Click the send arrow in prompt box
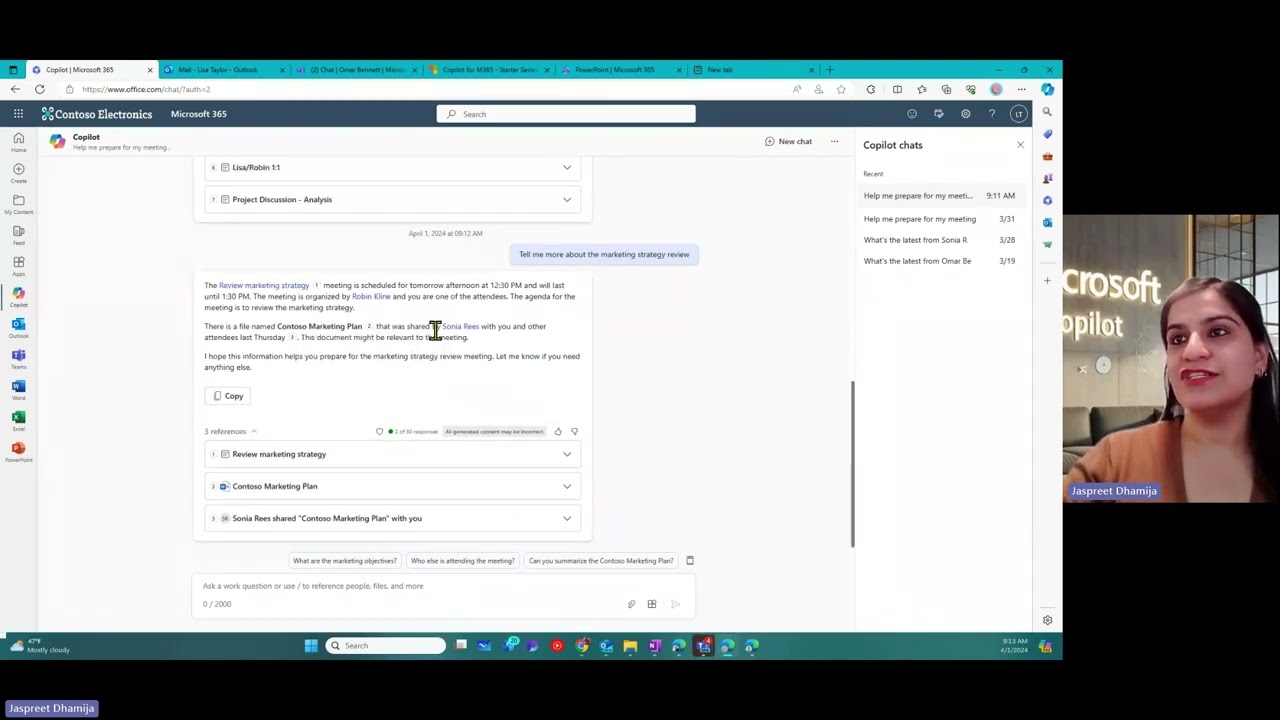 click(x=675, y=604)
